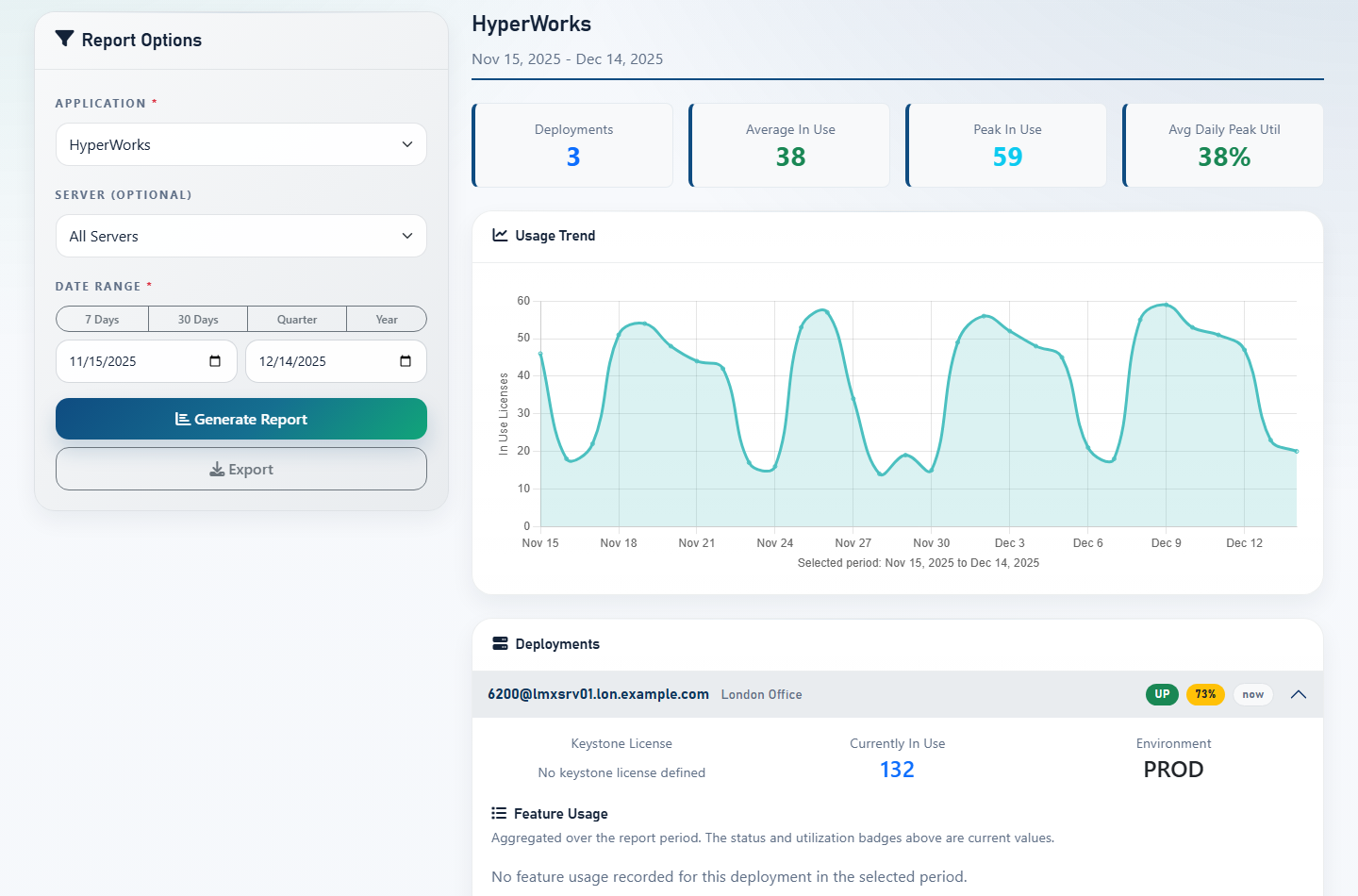Viewport: 1358px width, 896px height.
Task: Open calendar picker for start date
Action: [215, 361]
